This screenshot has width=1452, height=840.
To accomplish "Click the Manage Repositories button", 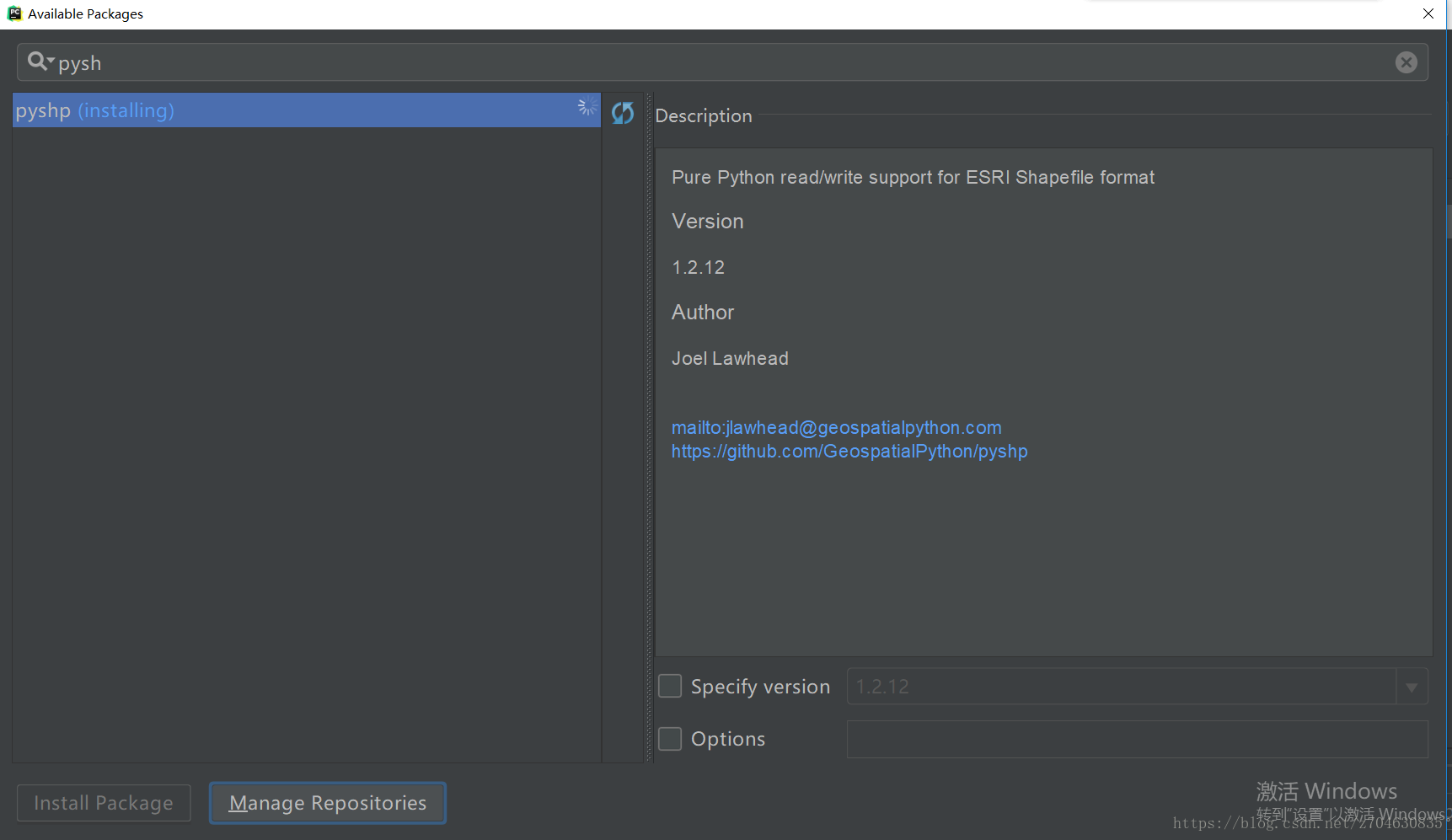I will (328, 803).
